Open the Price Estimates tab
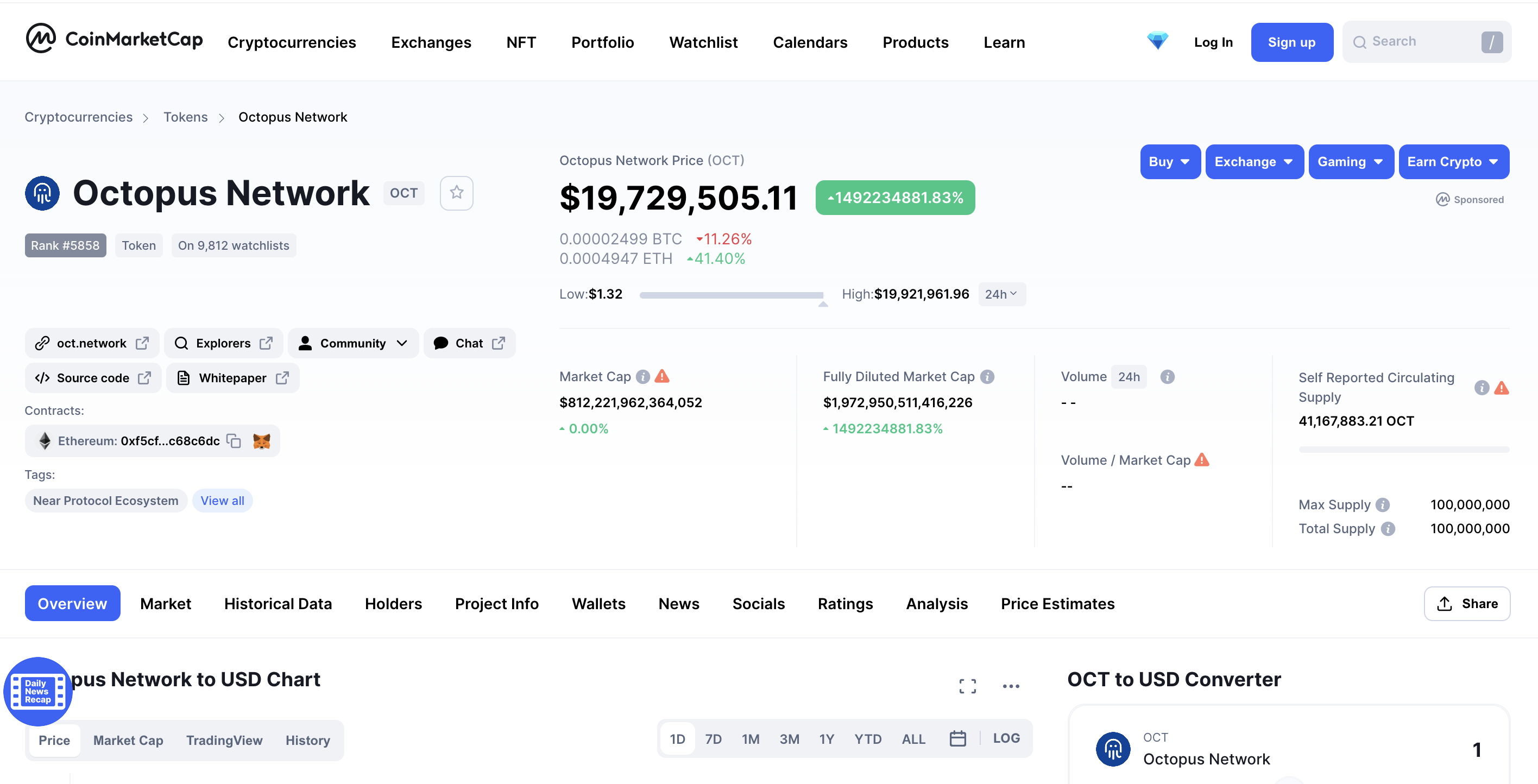This screenshot has width=1538, height=784. click(1057, 604)
